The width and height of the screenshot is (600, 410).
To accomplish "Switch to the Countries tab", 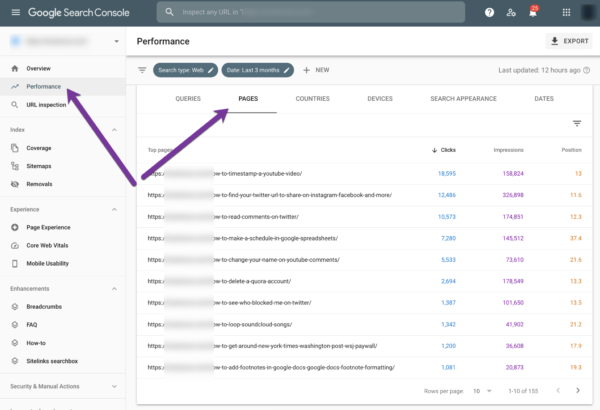I will 313,99.
